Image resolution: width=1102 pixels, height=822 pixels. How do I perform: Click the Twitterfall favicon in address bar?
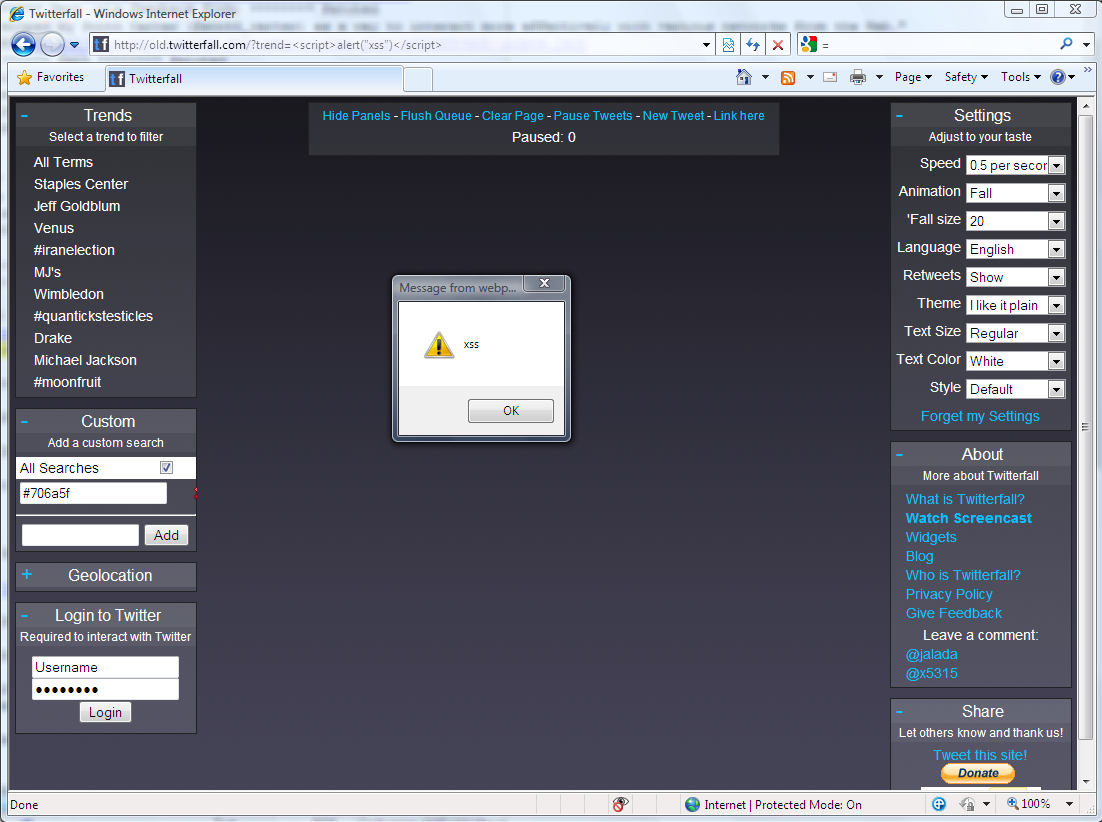[101, 44]
